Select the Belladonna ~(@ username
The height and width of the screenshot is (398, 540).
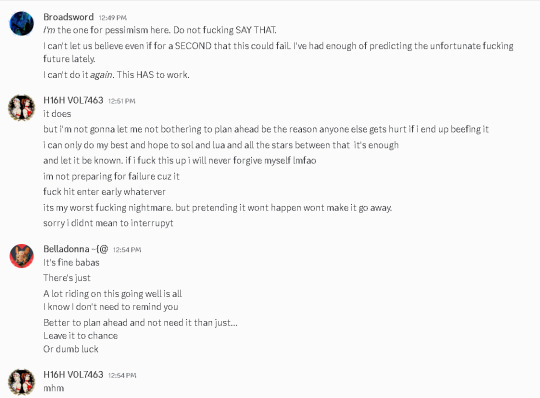coord(76,249)
